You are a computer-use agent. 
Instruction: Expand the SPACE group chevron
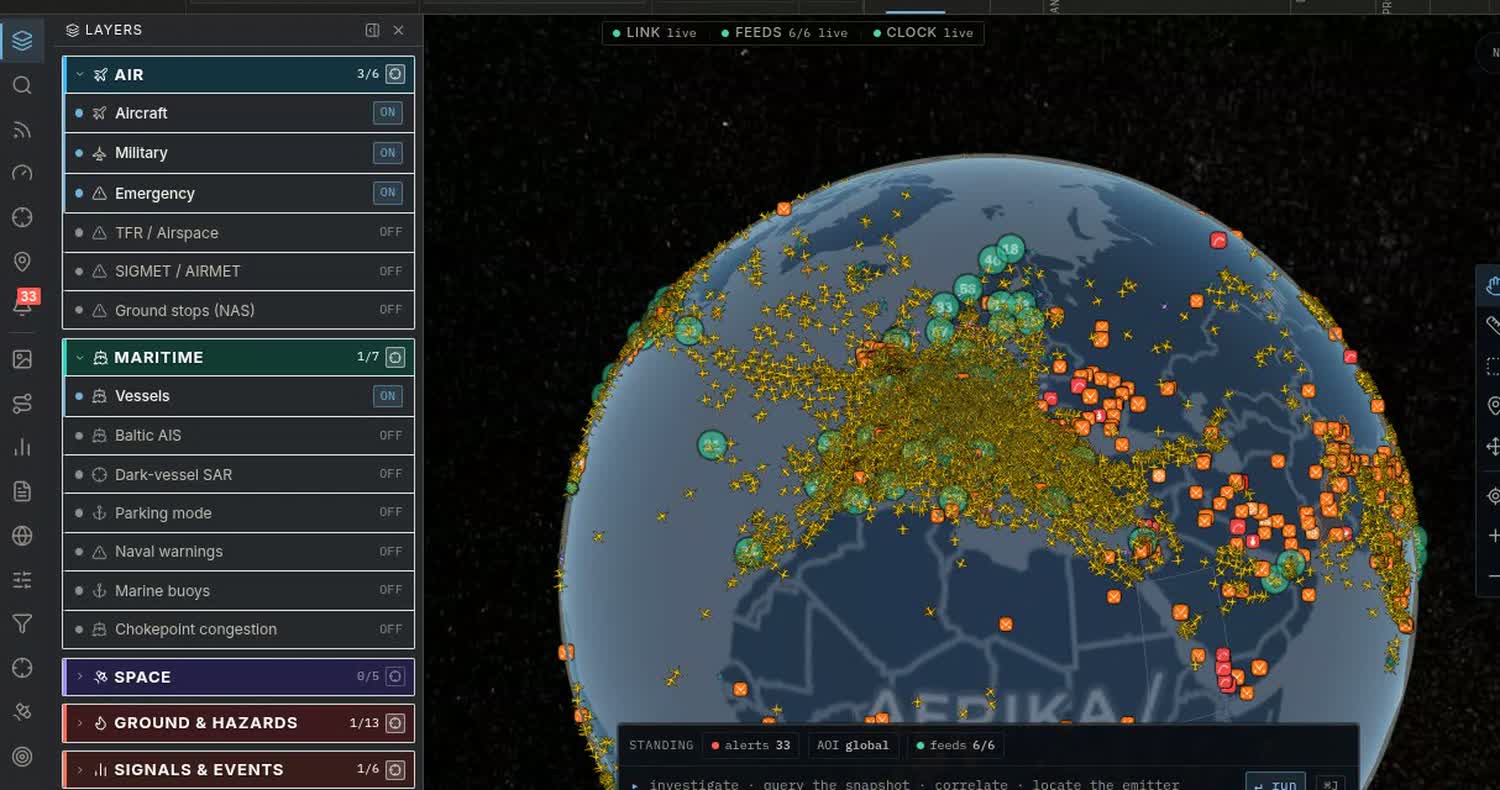[x=80, y=677]
